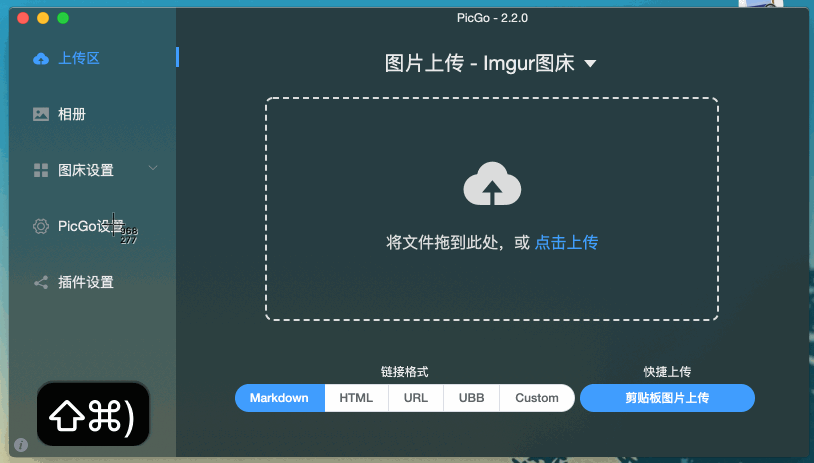Click the gear icon beside PicGo设置

tap(41, 227)
